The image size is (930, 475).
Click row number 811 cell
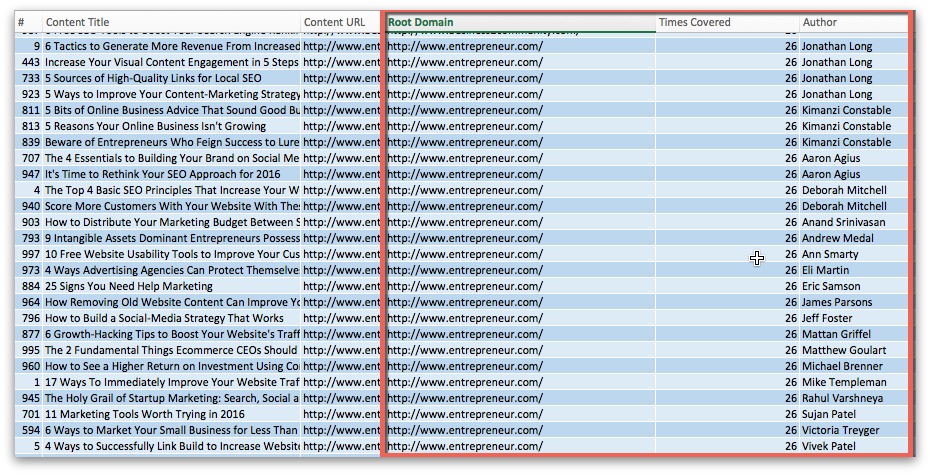(x=28, y=110)
